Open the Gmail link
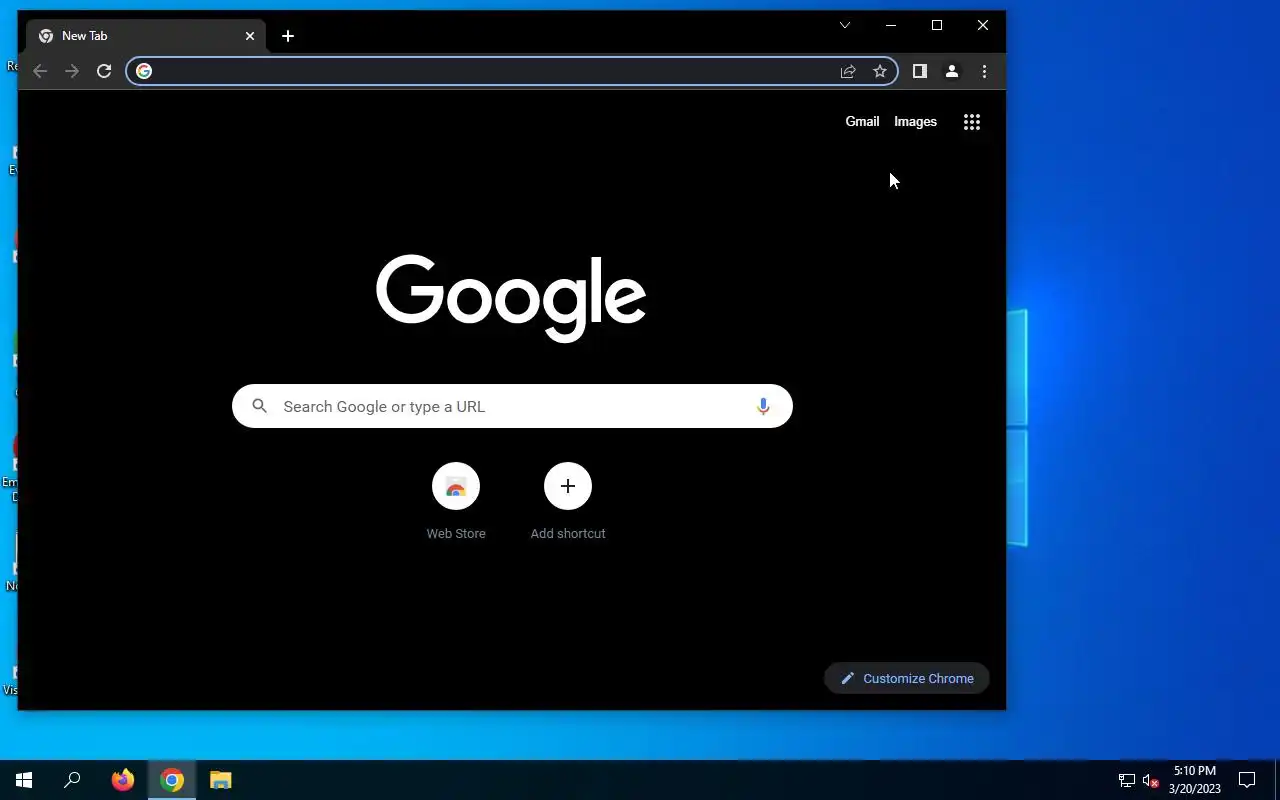Screen dimensions: 1280x800 (x=862, y=122)
